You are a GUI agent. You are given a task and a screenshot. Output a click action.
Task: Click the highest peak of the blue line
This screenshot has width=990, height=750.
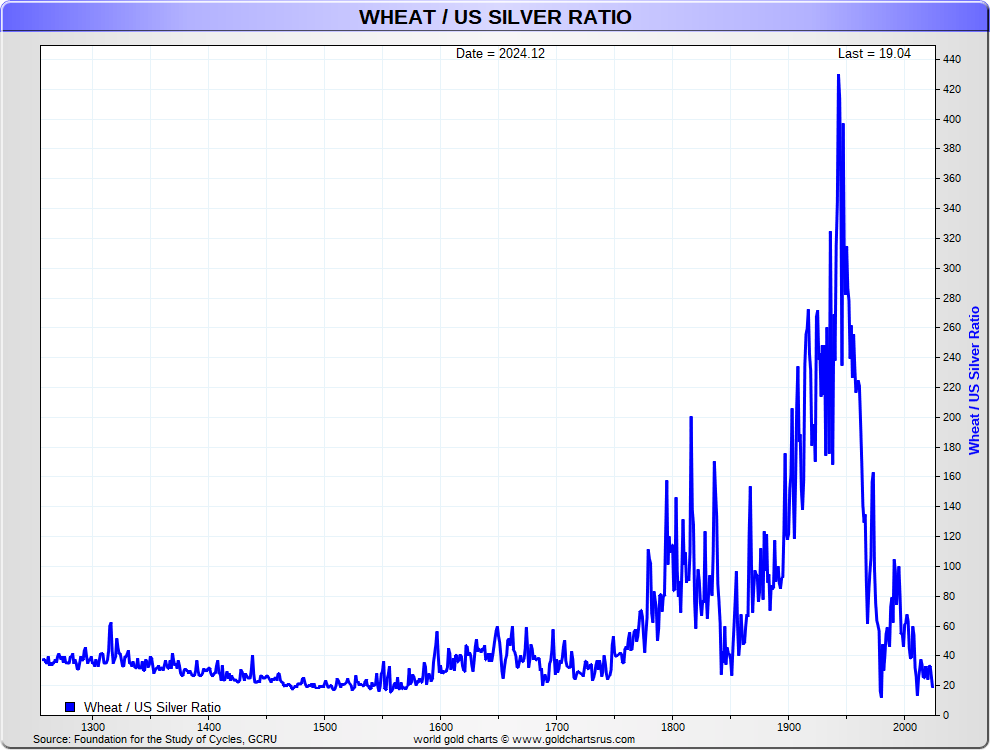(x=838, y=76)
